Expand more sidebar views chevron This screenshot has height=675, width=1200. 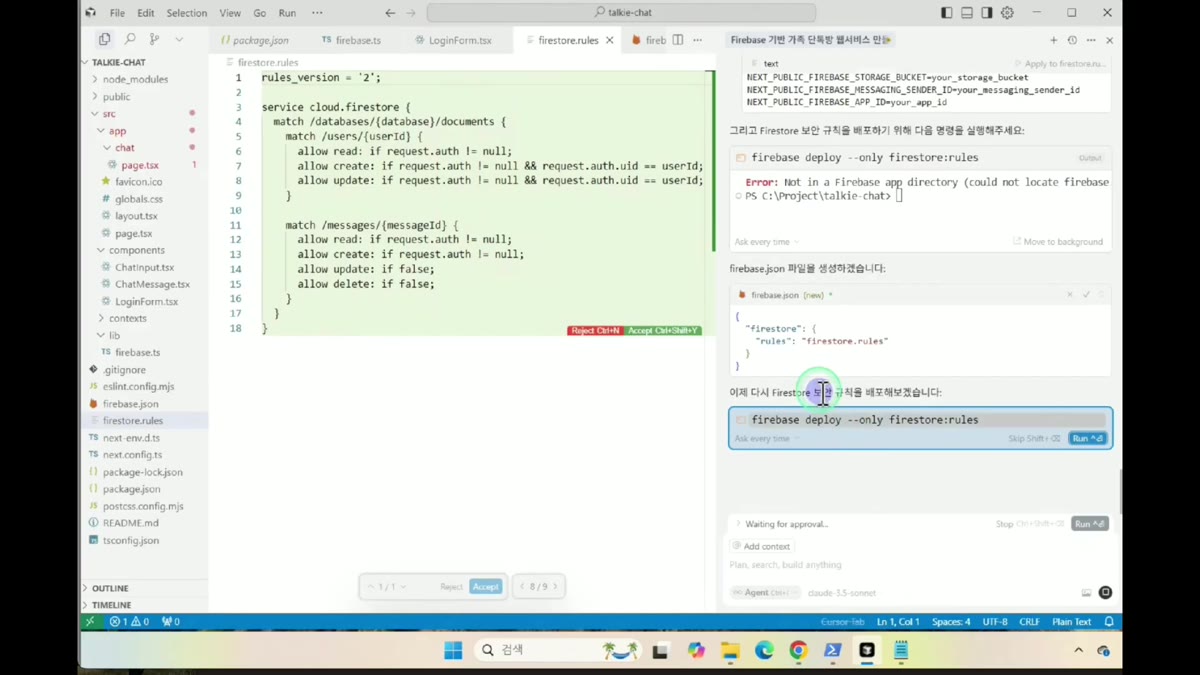[179, 39]
